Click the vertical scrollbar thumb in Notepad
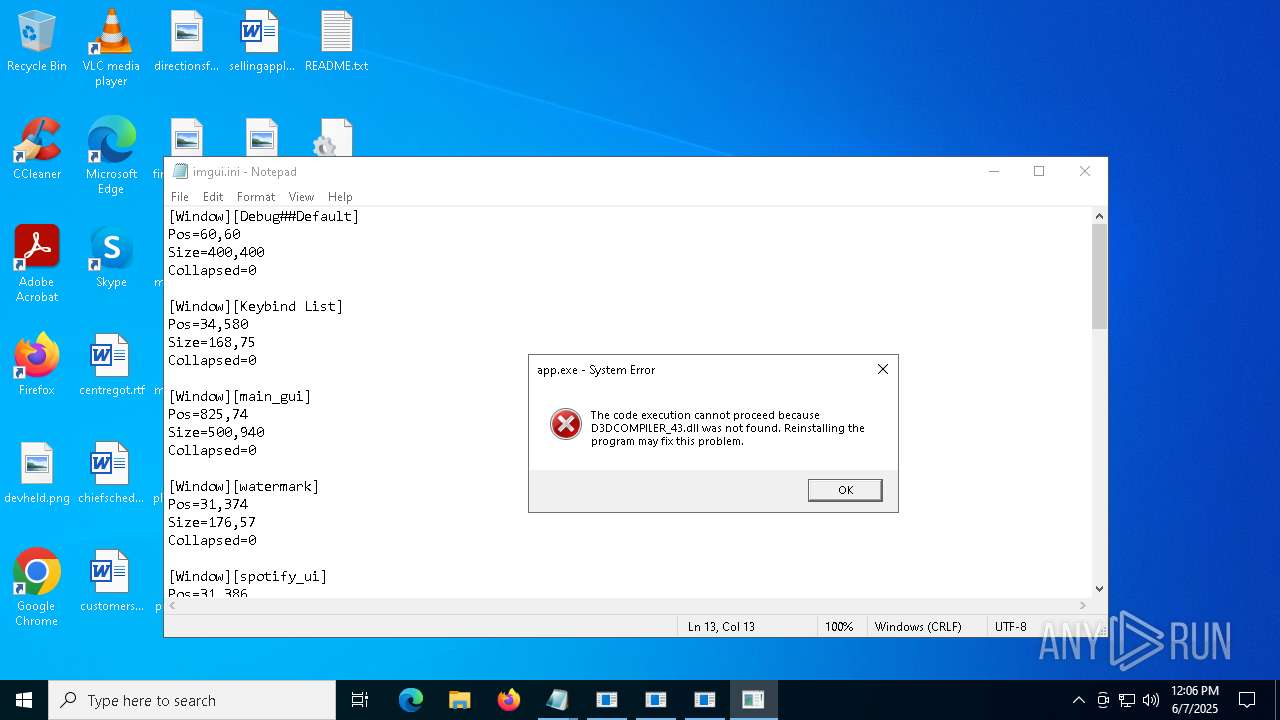The width and height of the screenshot is (1280, 720). pos(1099,277)
